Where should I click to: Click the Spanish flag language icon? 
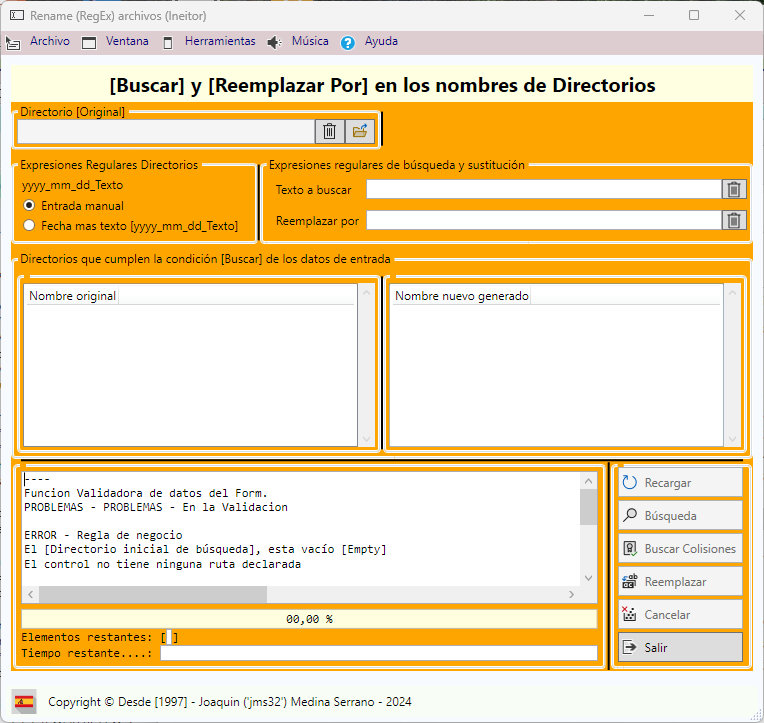pyautogui.click(x=24, y=702)
